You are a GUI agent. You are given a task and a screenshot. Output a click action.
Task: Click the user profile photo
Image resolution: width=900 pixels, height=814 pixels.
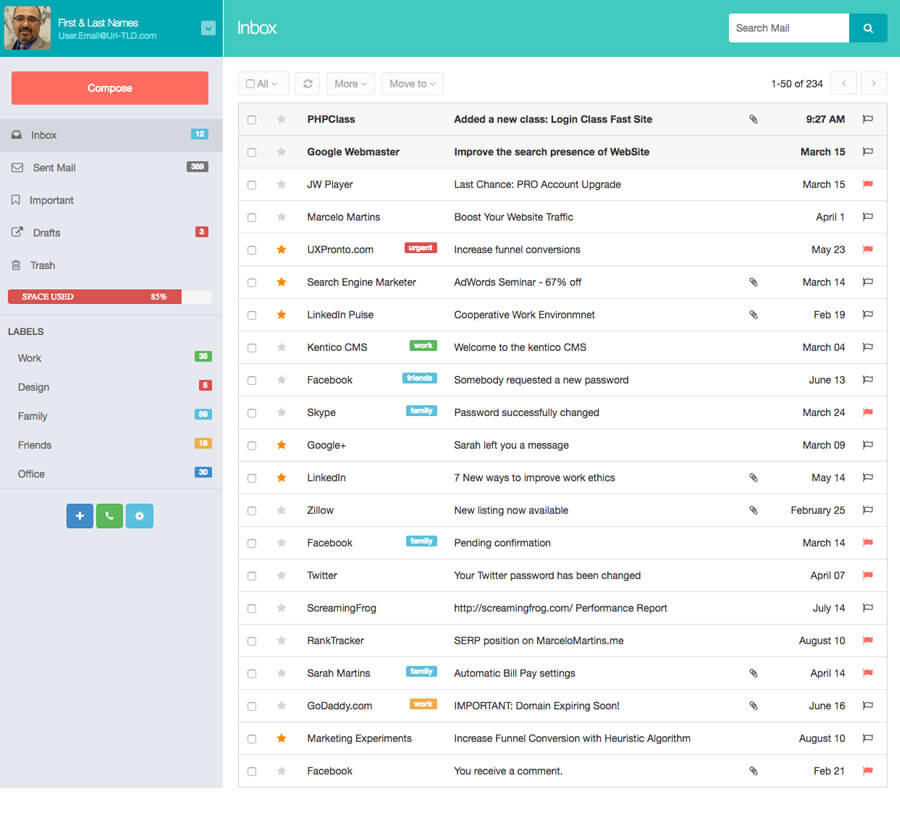coord(27,28)
